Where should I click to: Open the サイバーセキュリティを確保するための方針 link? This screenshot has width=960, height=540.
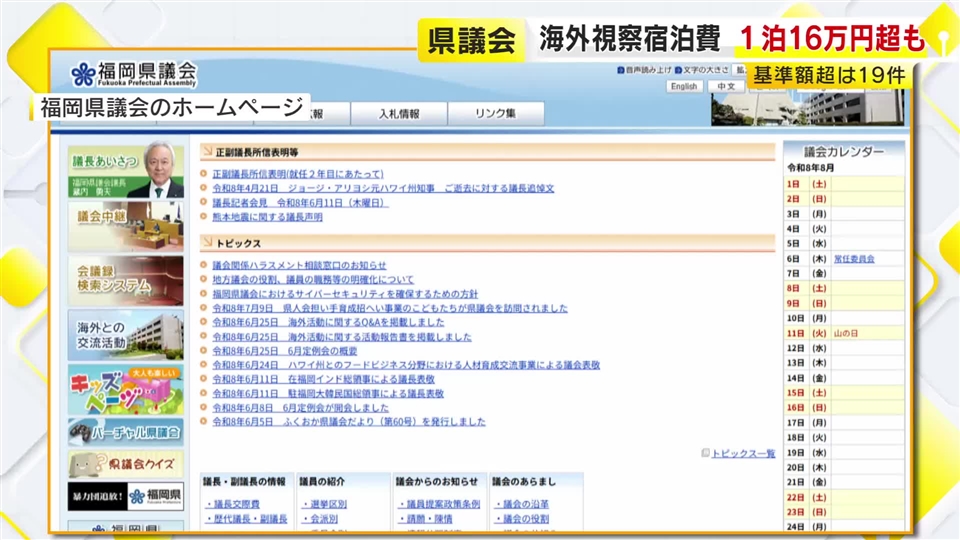tap(345, 294)
